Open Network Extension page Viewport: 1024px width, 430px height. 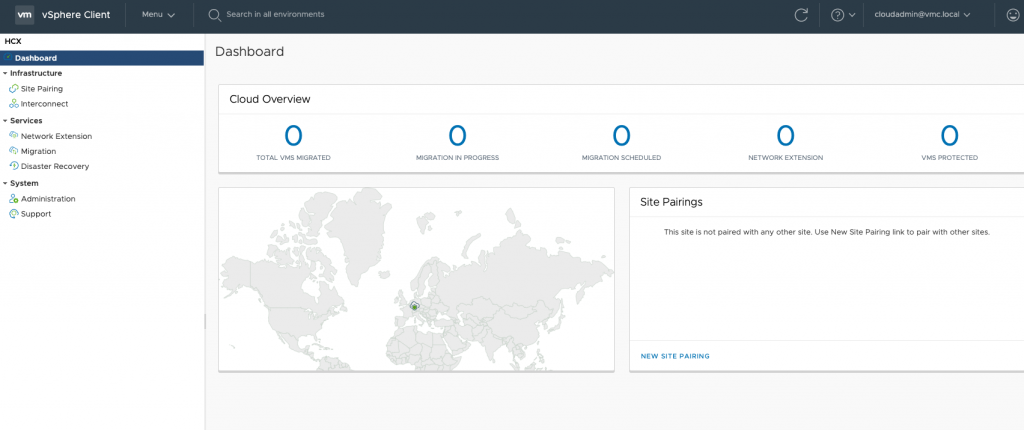[56, 137]
